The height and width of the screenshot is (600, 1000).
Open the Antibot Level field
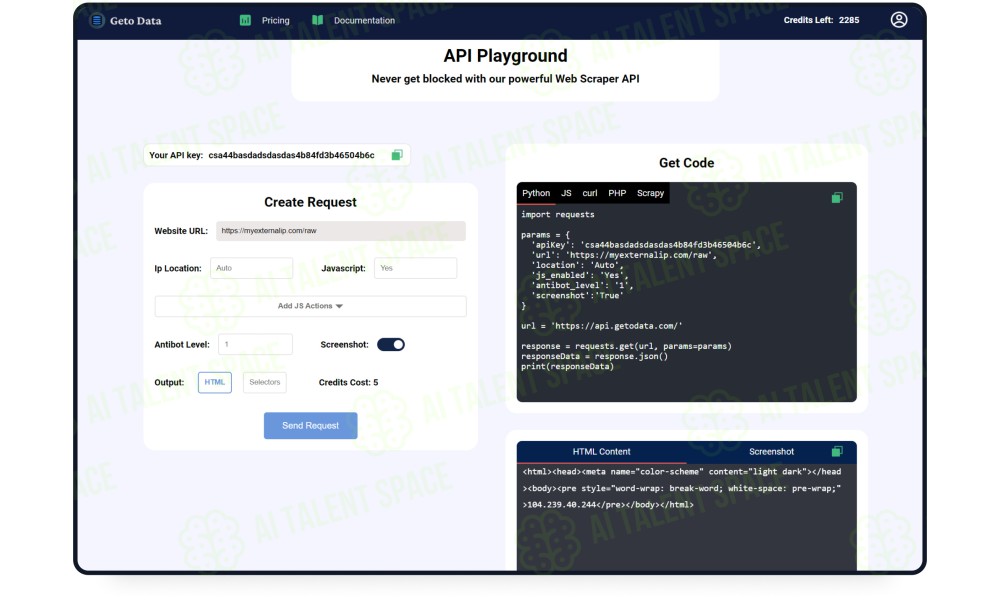pyautogui.click(x=255, y=344)
